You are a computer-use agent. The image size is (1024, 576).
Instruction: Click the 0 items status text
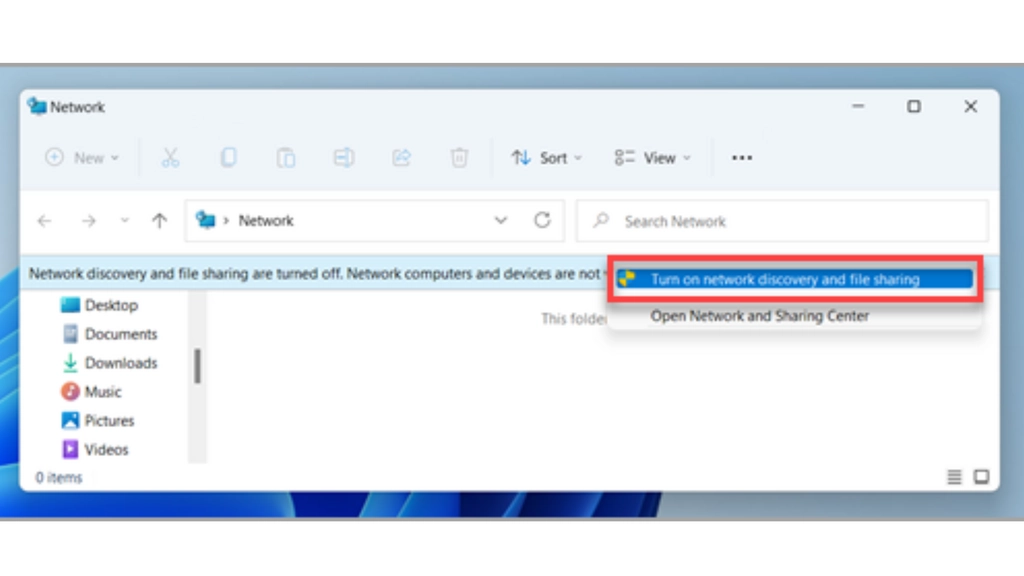59,477
